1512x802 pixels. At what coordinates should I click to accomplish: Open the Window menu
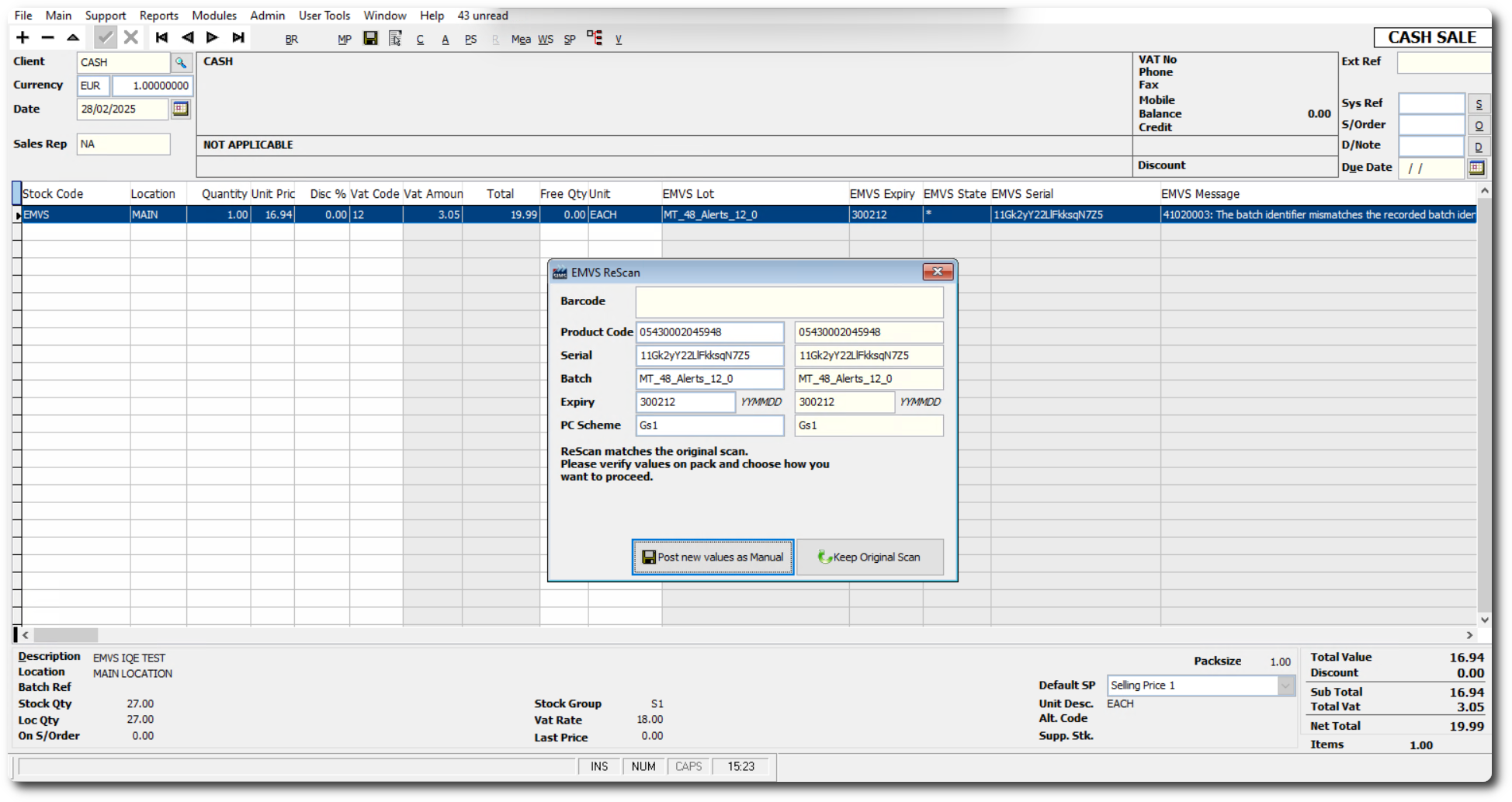point(385,16)
